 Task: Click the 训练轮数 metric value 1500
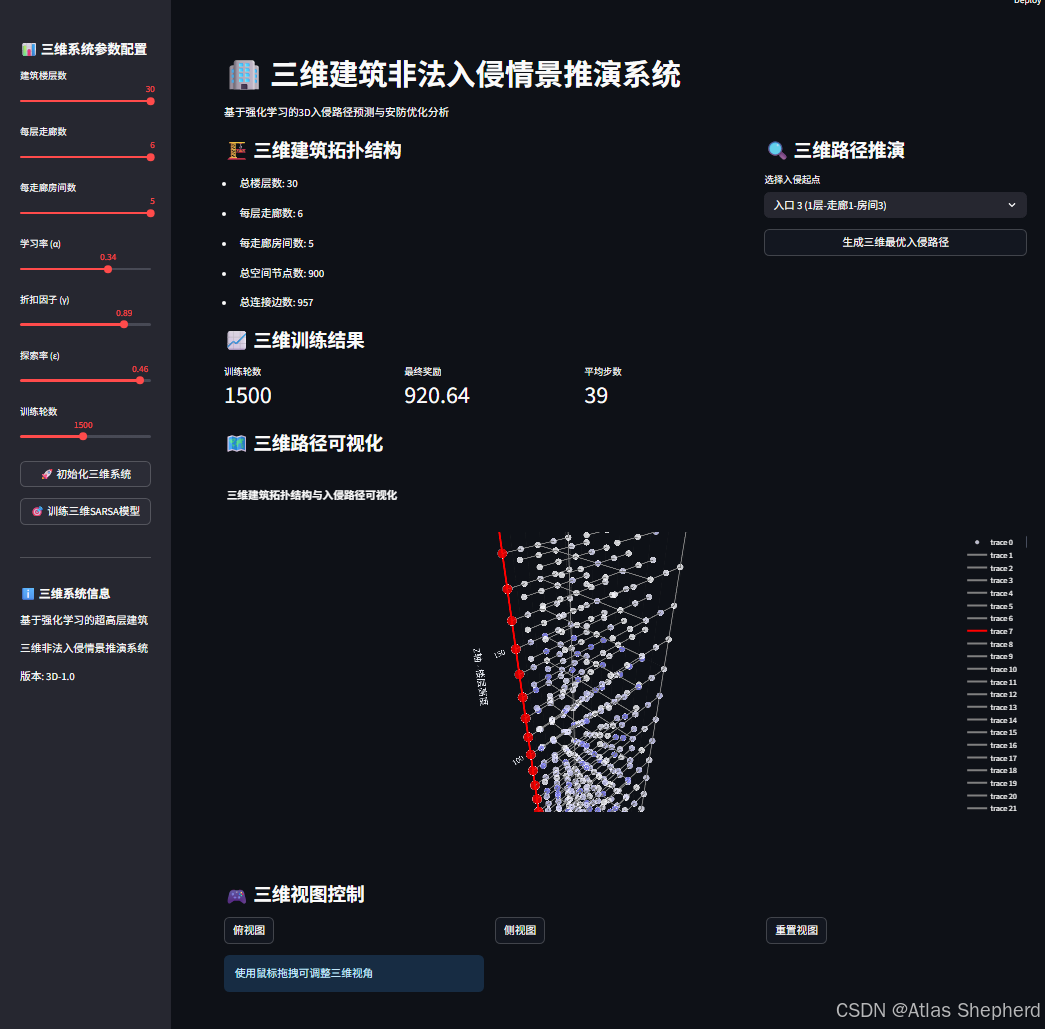(248, 396)
